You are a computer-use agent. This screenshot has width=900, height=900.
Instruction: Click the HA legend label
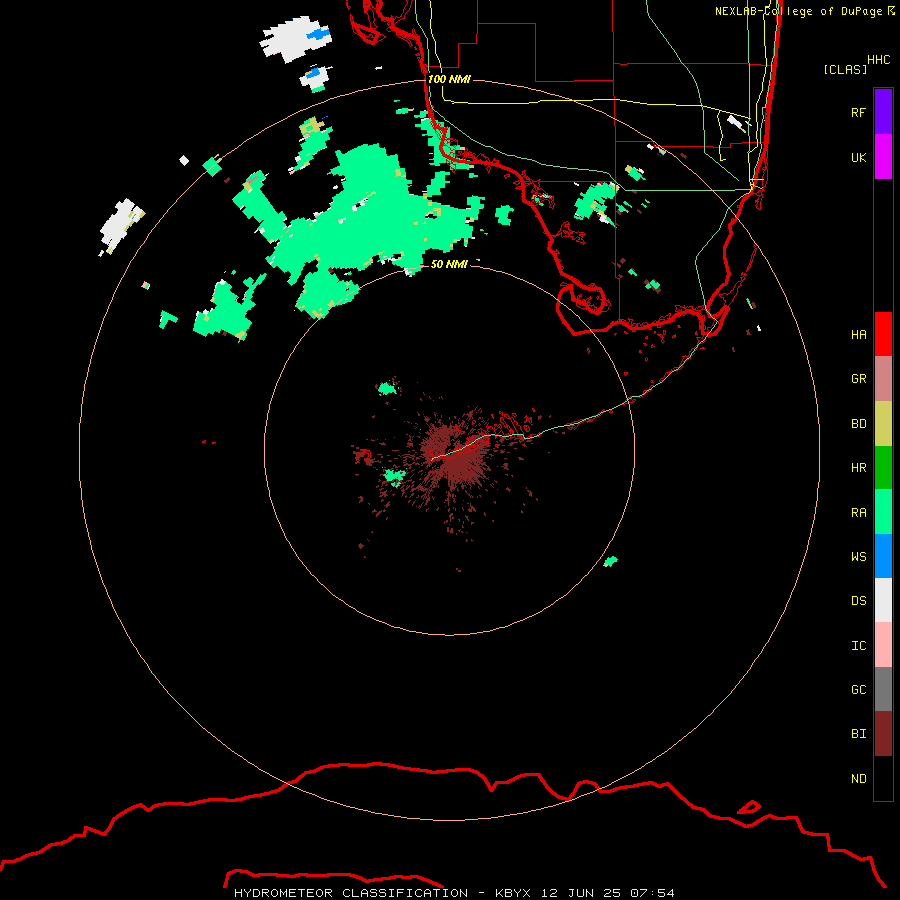(x=858, y=334)
